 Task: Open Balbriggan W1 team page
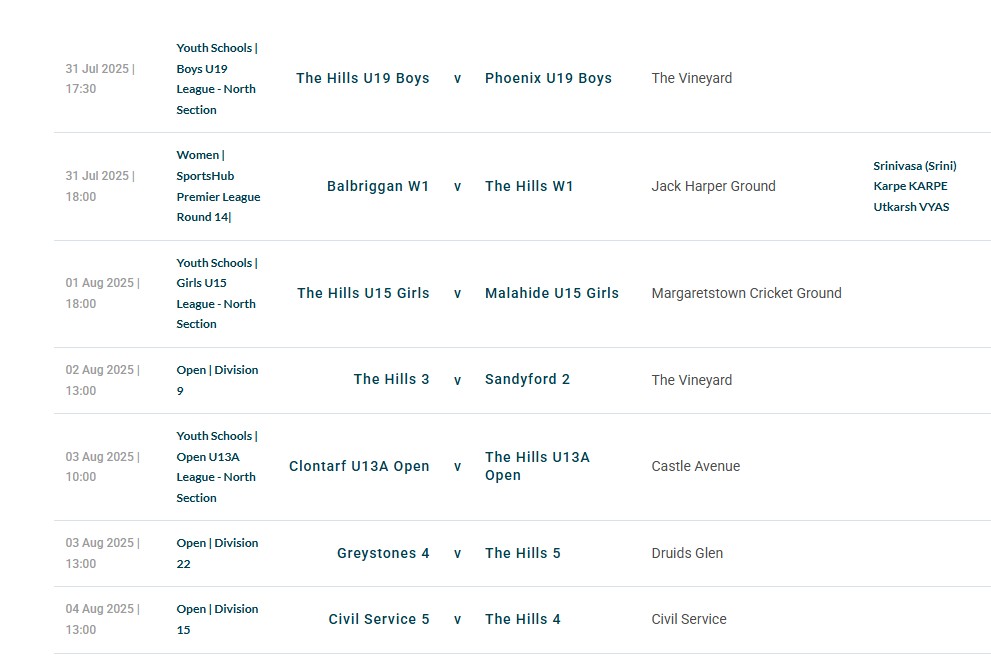[x=378, y=186]
